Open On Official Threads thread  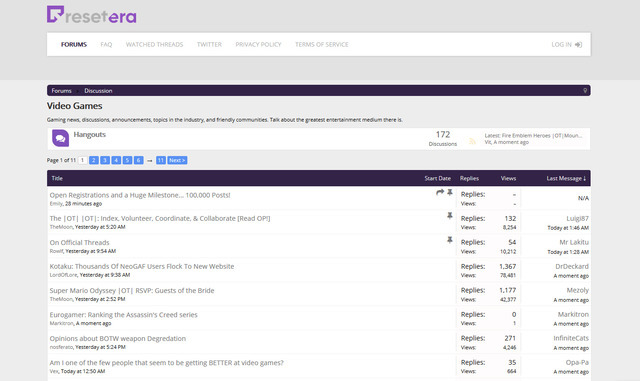tap(80, 243)
